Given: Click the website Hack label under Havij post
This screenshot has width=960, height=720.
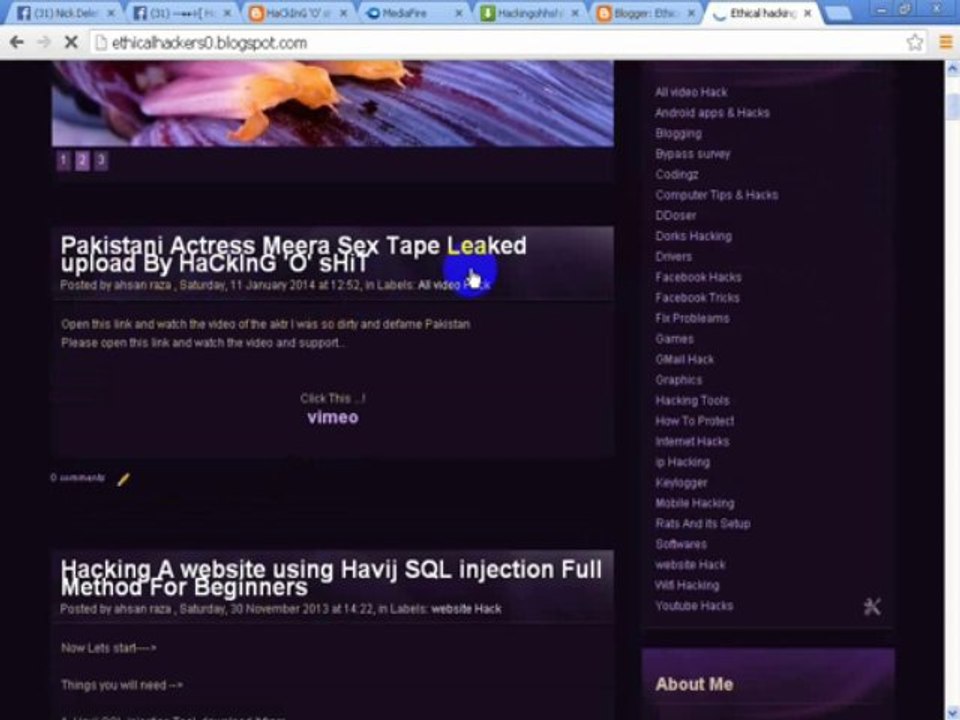Looking at the screenshot, I should coord(466,609).
